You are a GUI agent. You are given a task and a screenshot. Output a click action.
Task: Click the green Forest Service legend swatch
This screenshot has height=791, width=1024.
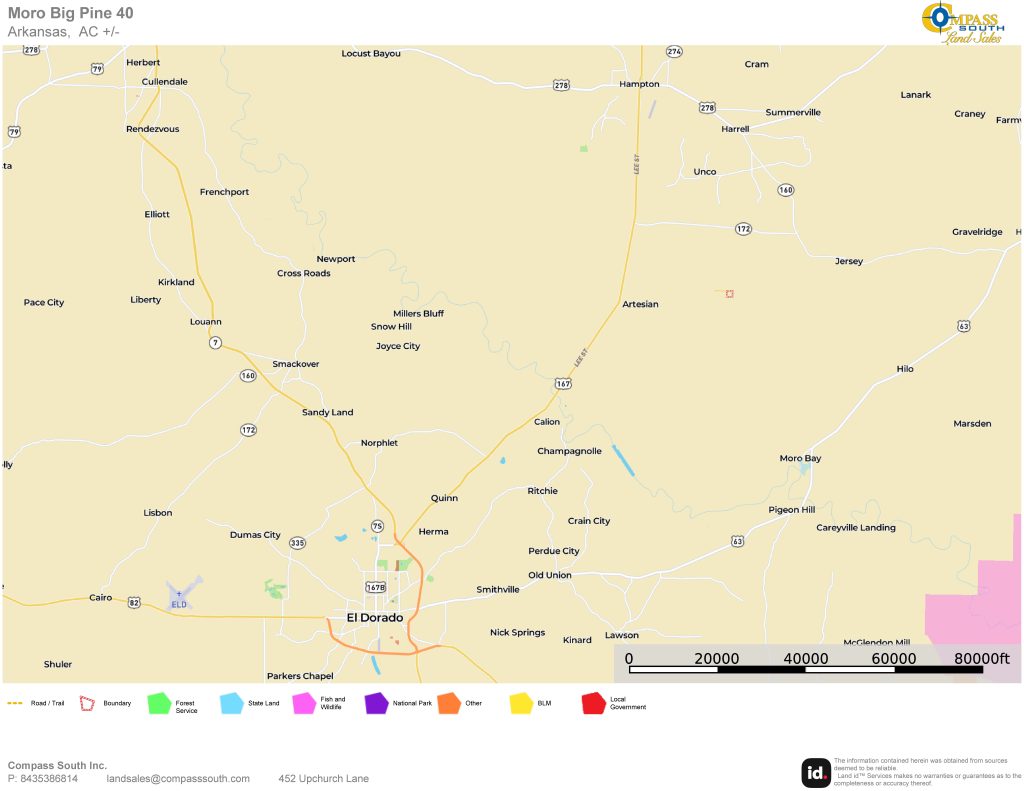pyautogui.click(x=159, y=704)
